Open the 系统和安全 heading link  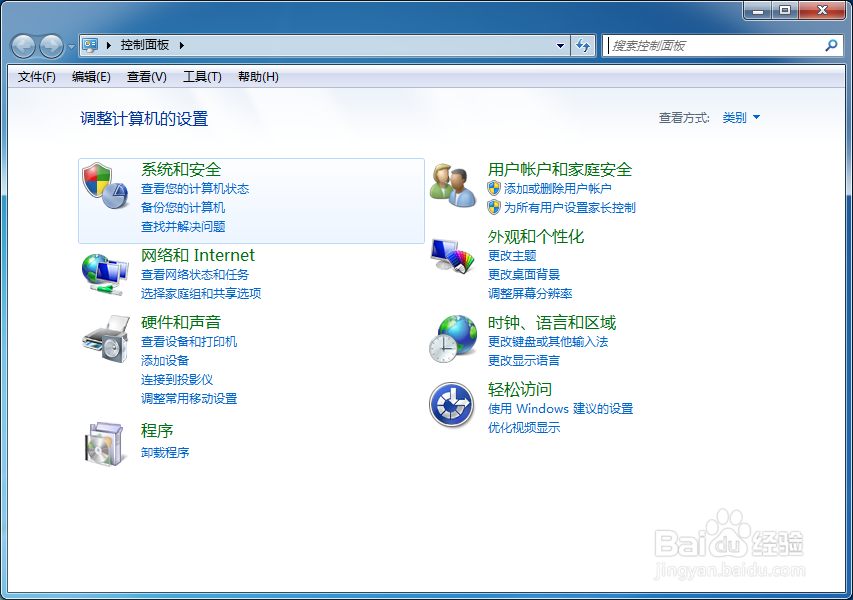(181, 169)
